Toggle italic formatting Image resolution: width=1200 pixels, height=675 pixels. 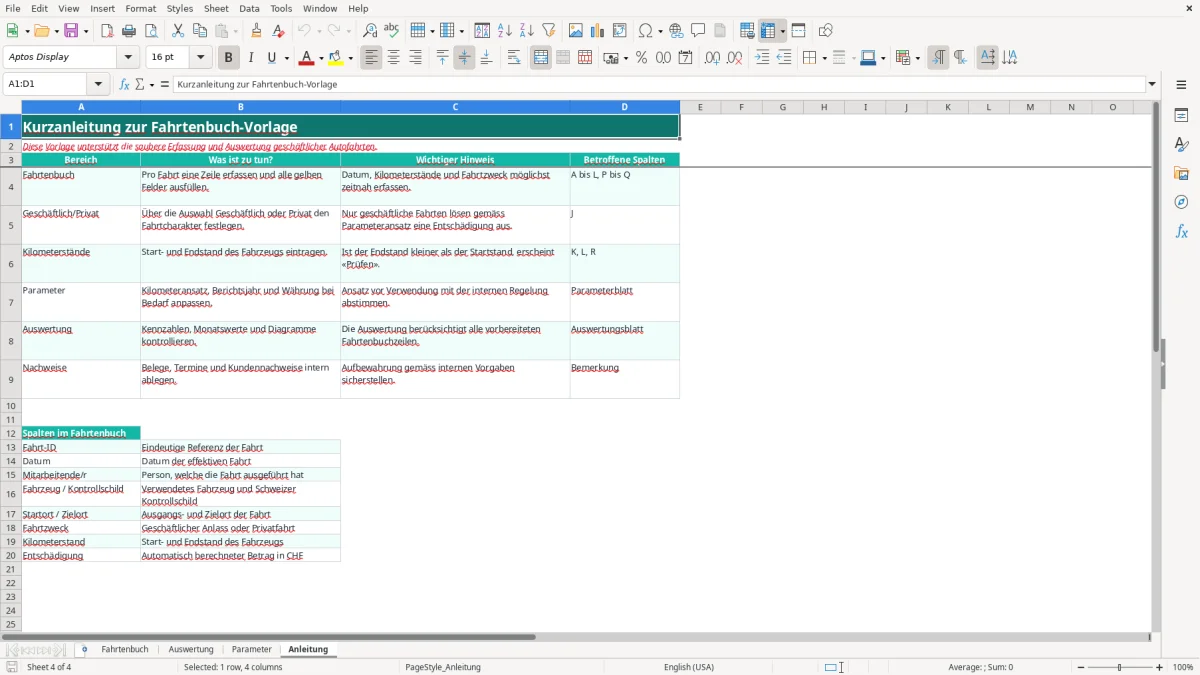click(251, 58)
